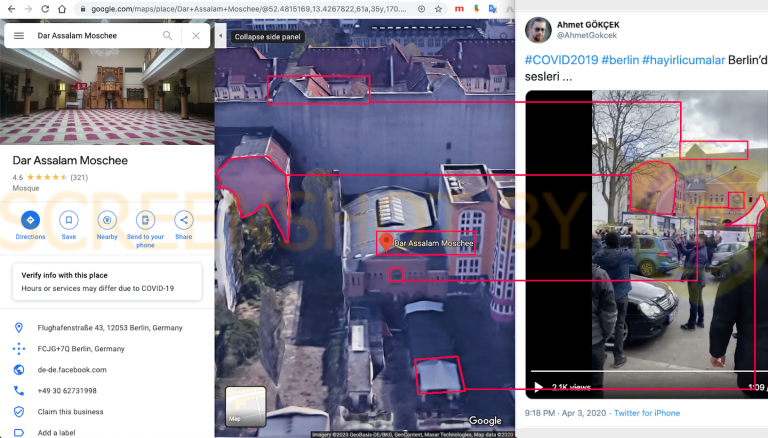This screenshot has height=438, width=768.
Task: Click 'Verify info with this place' card
Action: (x=107, y=282)
